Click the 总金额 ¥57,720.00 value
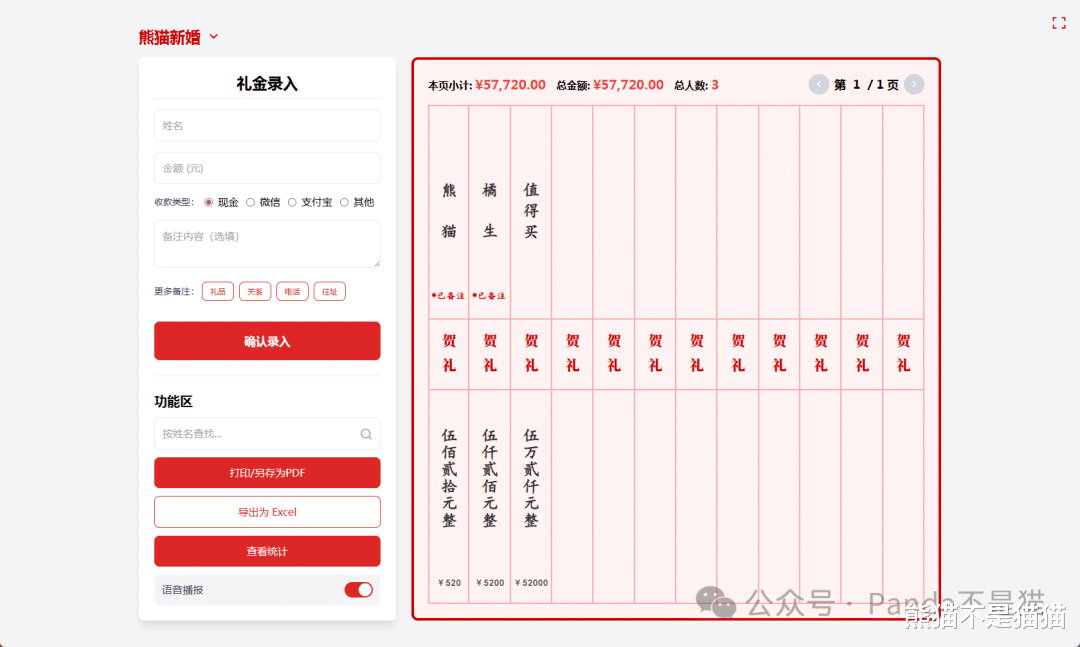The image size is (1080, 647). point(628,85)
